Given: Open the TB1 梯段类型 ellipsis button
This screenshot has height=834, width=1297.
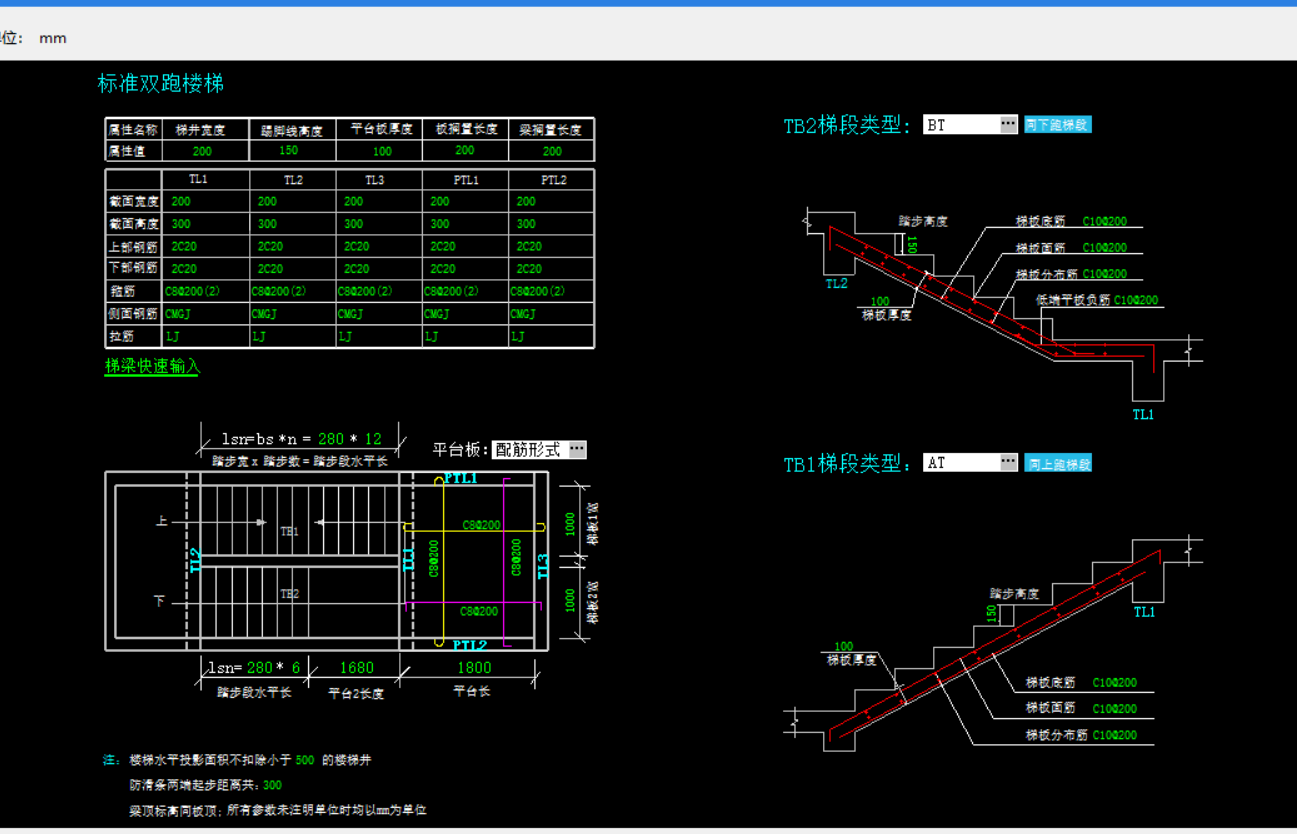Looking at the screenshot, I should click(x=1009, y=462).
